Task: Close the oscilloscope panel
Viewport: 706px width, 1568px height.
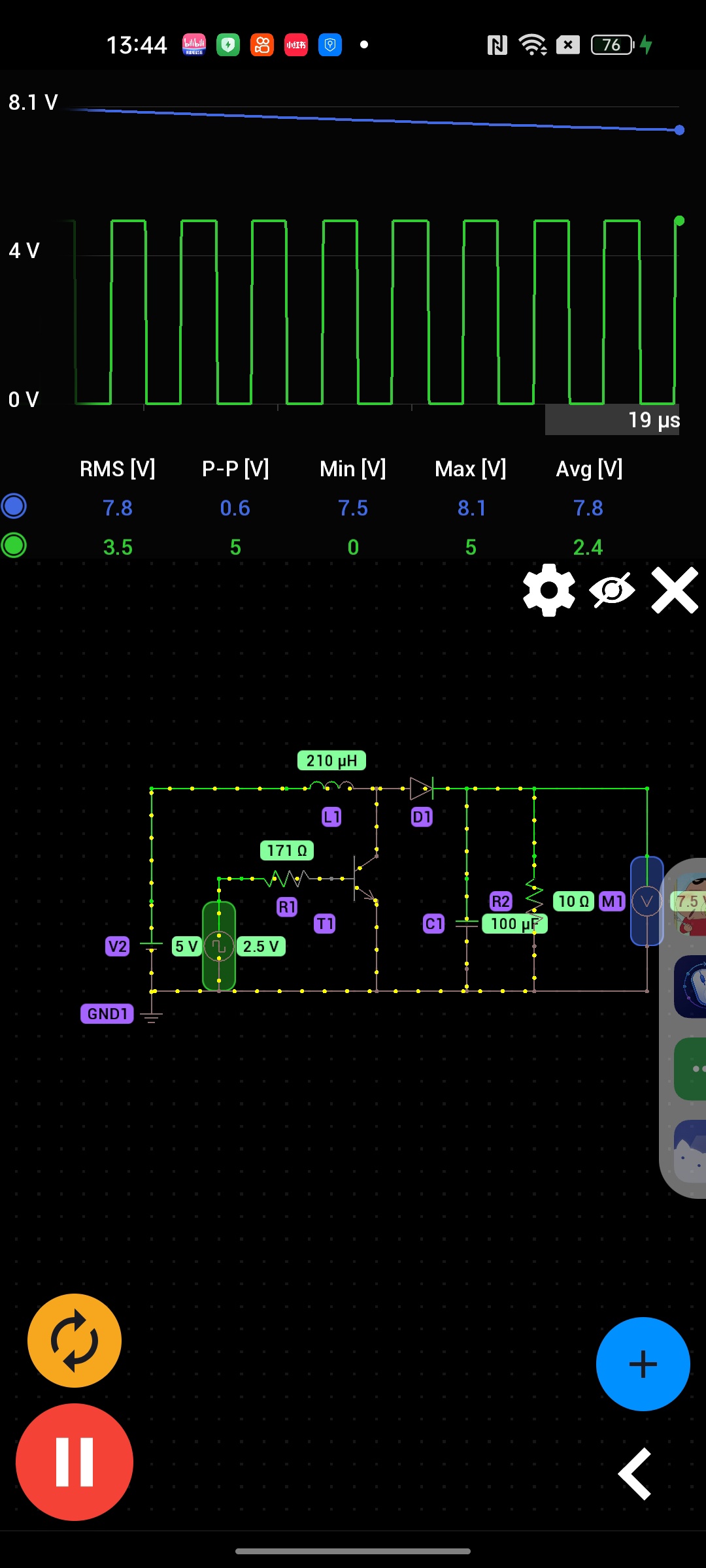Action: pyautogui.click(x=675, y=590)
